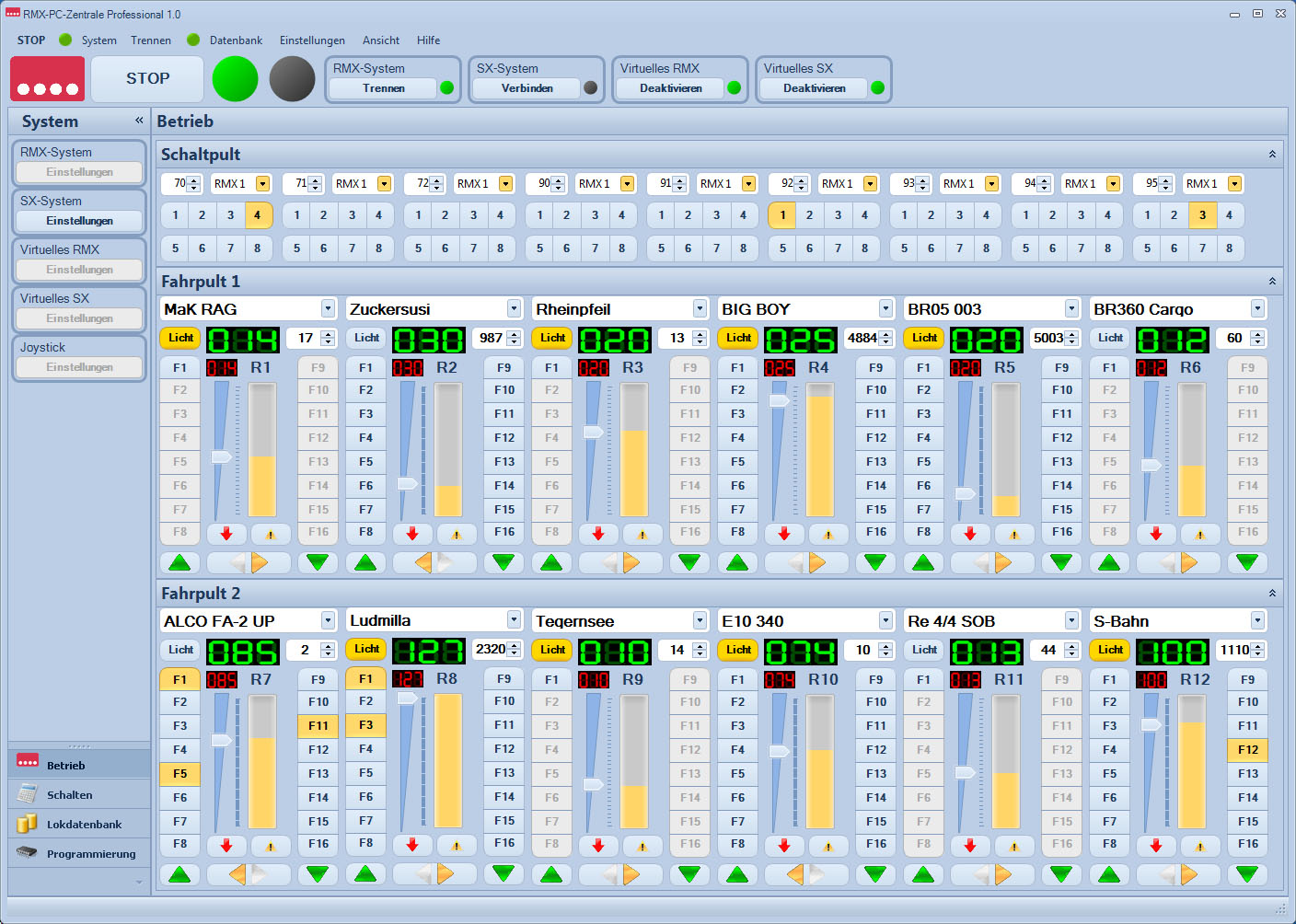Viewport: 1296px width, 924px height.
Task: Open Lokdatenbank from the sidebar
Action: coord(83,825)
